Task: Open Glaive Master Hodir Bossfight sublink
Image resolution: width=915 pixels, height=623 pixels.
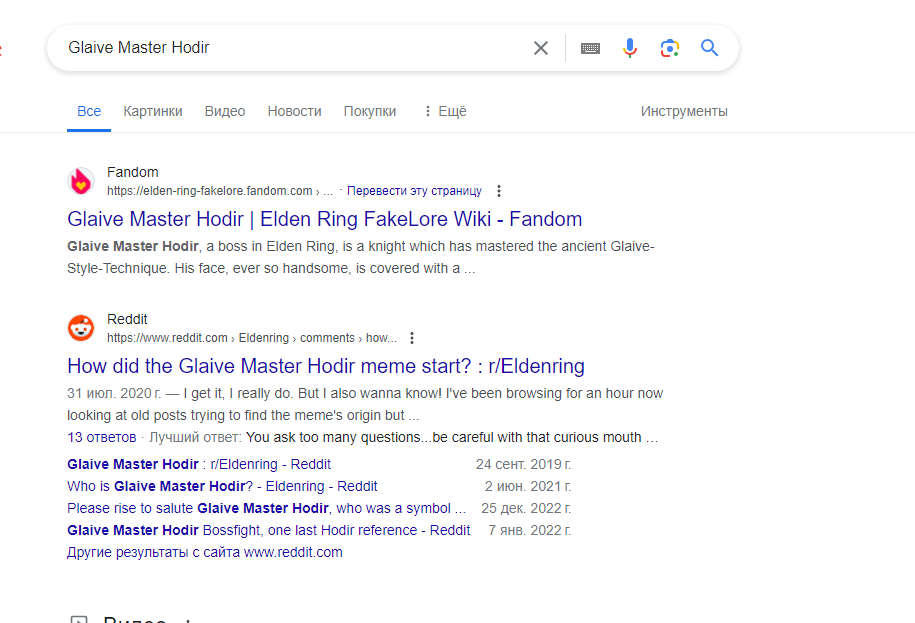Action: click(268, 530)
